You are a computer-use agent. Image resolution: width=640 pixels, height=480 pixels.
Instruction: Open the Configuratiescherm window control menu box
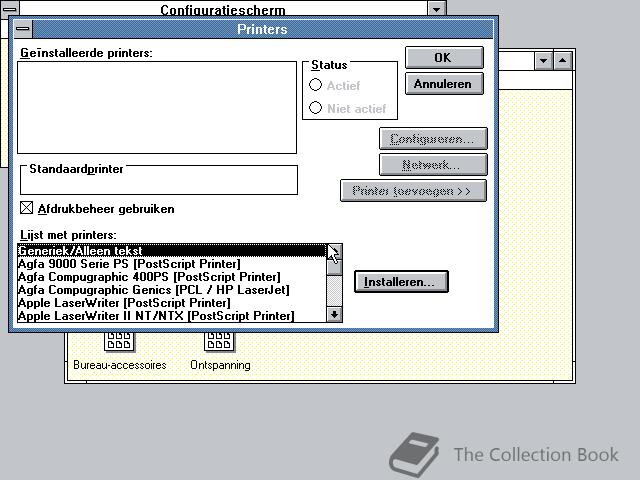coord(10,8)
